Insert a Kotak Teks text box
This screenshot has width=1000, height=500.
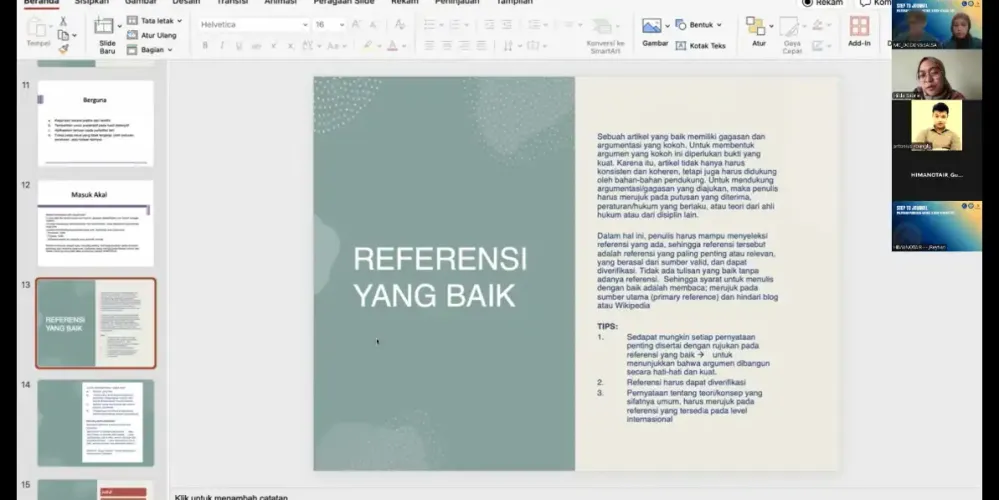[x=700, y=45]
